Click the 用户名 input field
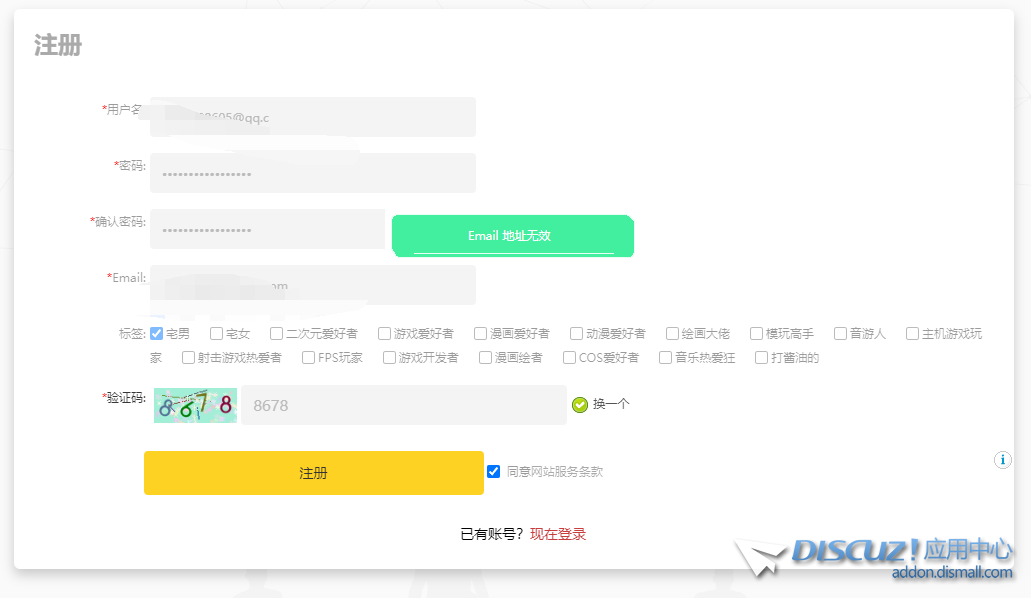Screen dimensions: 1031x598 pos(312,117)
